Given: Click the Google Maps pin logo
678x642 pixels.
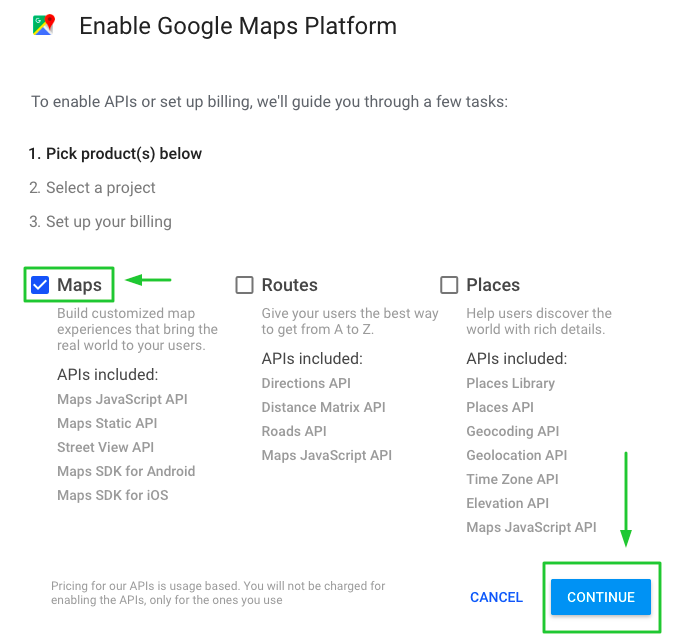Looking at the screenshot, I should tap(43, 26).
